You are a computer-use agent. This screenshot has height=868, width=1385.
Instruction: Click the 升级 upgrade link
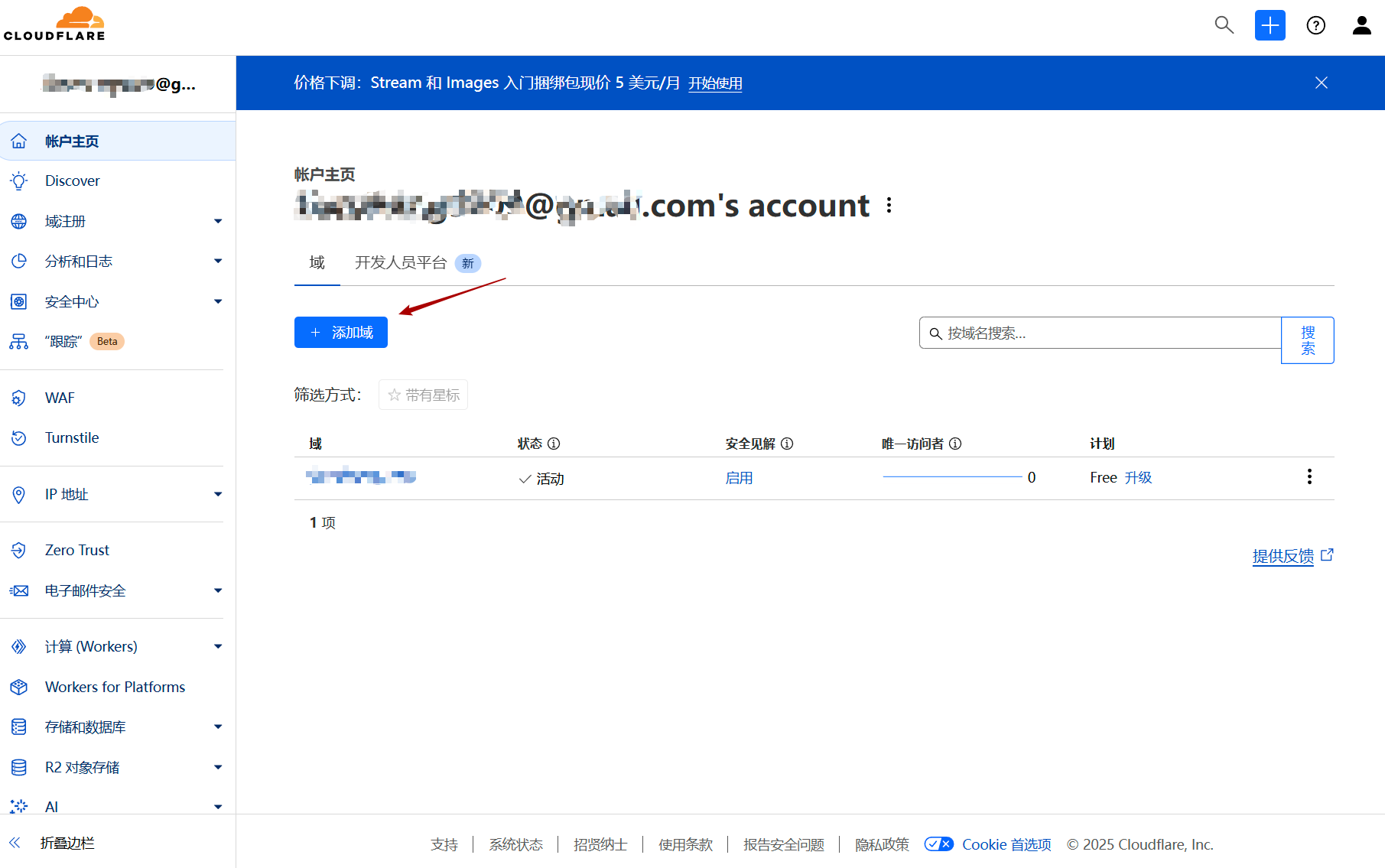(x=1138, y=478)
